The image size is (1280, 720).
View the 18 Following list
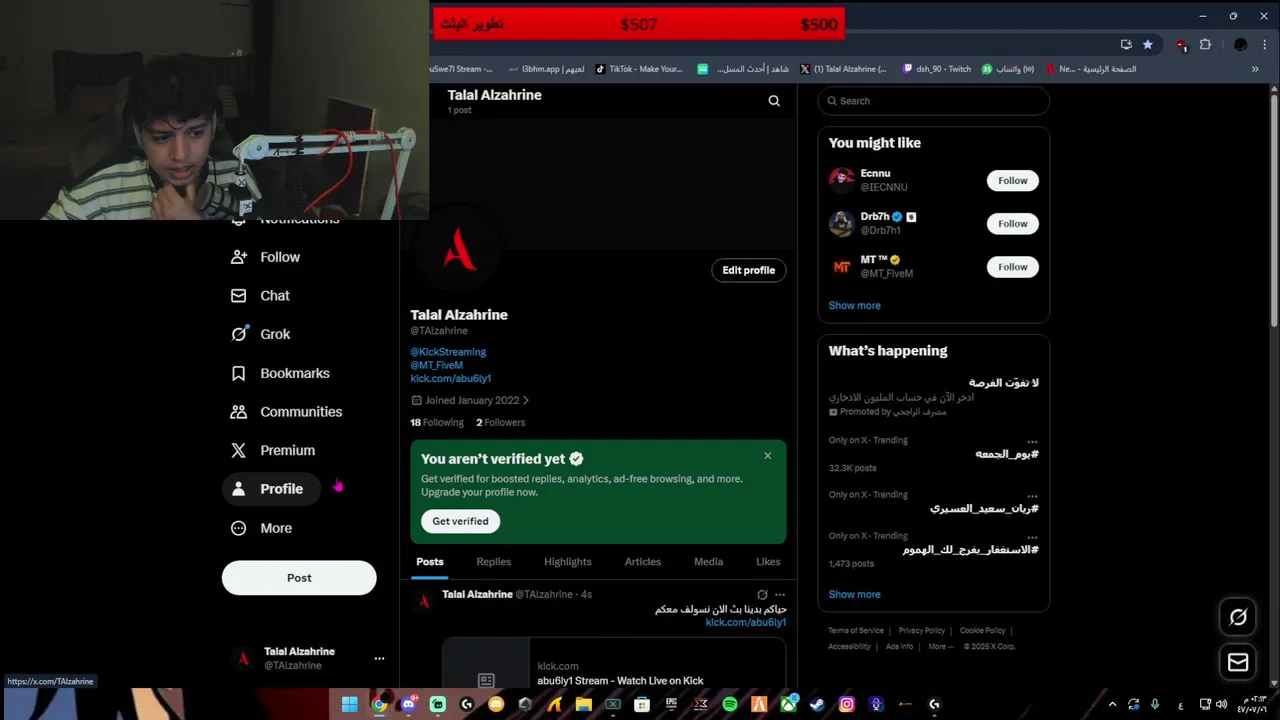[x=437, y=422]
